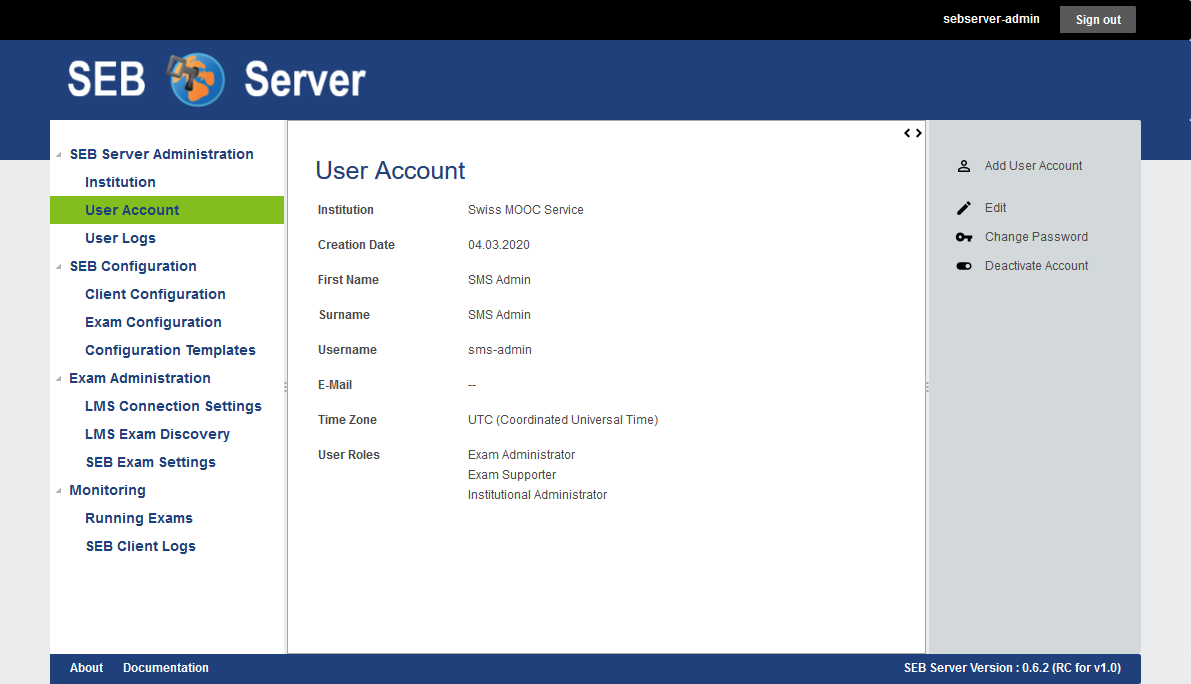
Task: Click the SEB Server logo globe icon
Action: (196, 80)
